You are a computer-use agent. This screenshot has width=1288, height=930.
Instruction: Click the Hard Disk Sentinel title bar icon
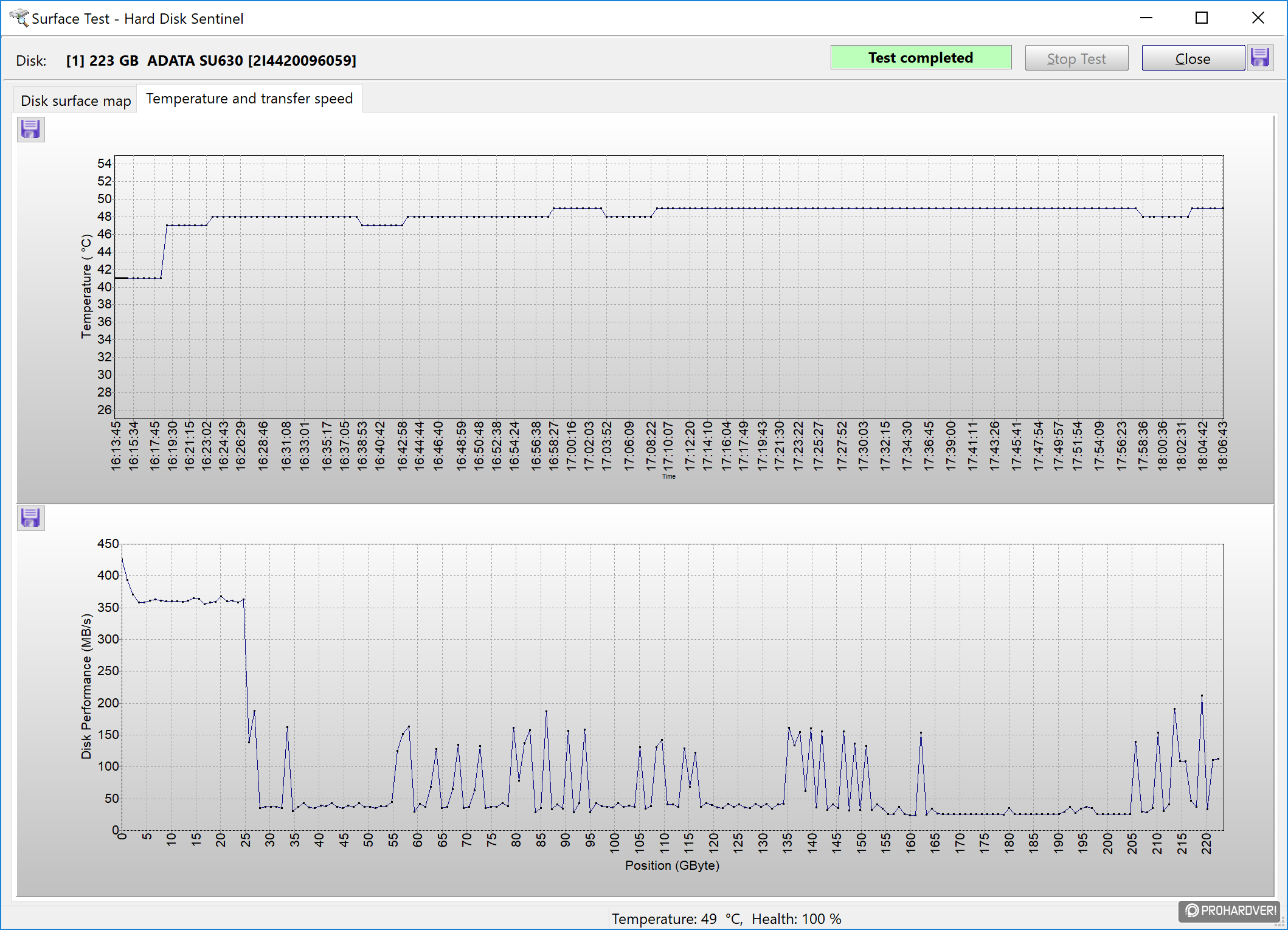(x=19, y=18)
